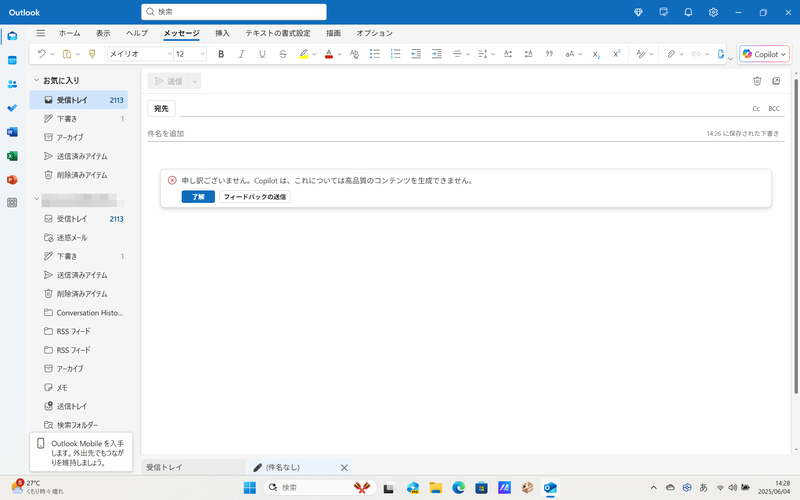This screenshot has height=500, width=800.
Task: Insert quote formatting
Action: 549,54
